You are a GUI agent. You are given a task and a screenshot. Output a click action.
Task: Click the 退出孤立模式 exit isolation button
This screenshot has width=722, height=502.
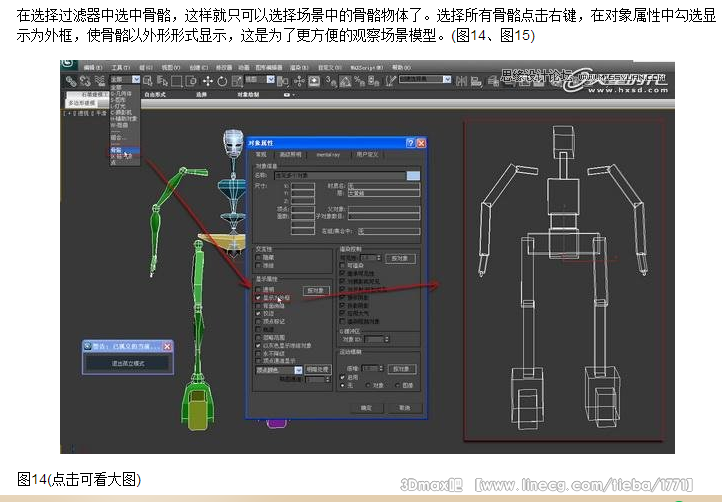tap(128, 363)
